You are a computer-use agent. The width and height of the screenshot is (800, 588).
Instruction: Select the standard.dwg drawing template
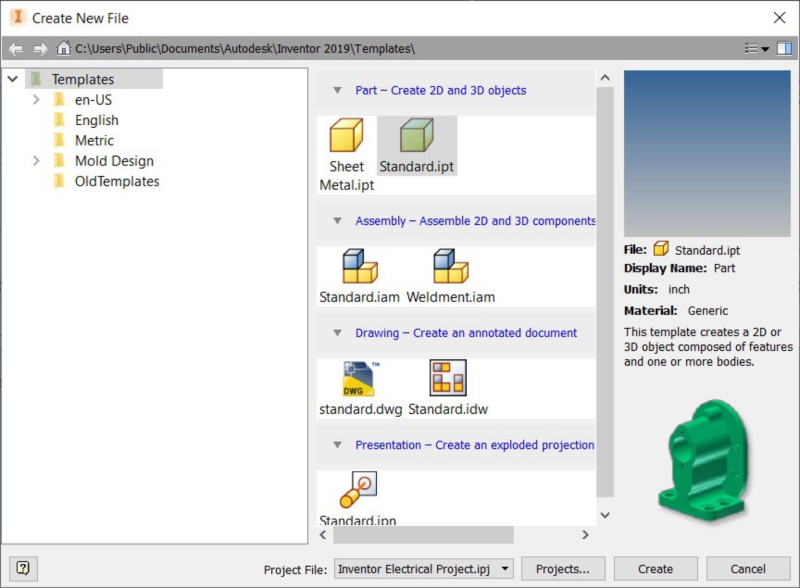[359, 379]
